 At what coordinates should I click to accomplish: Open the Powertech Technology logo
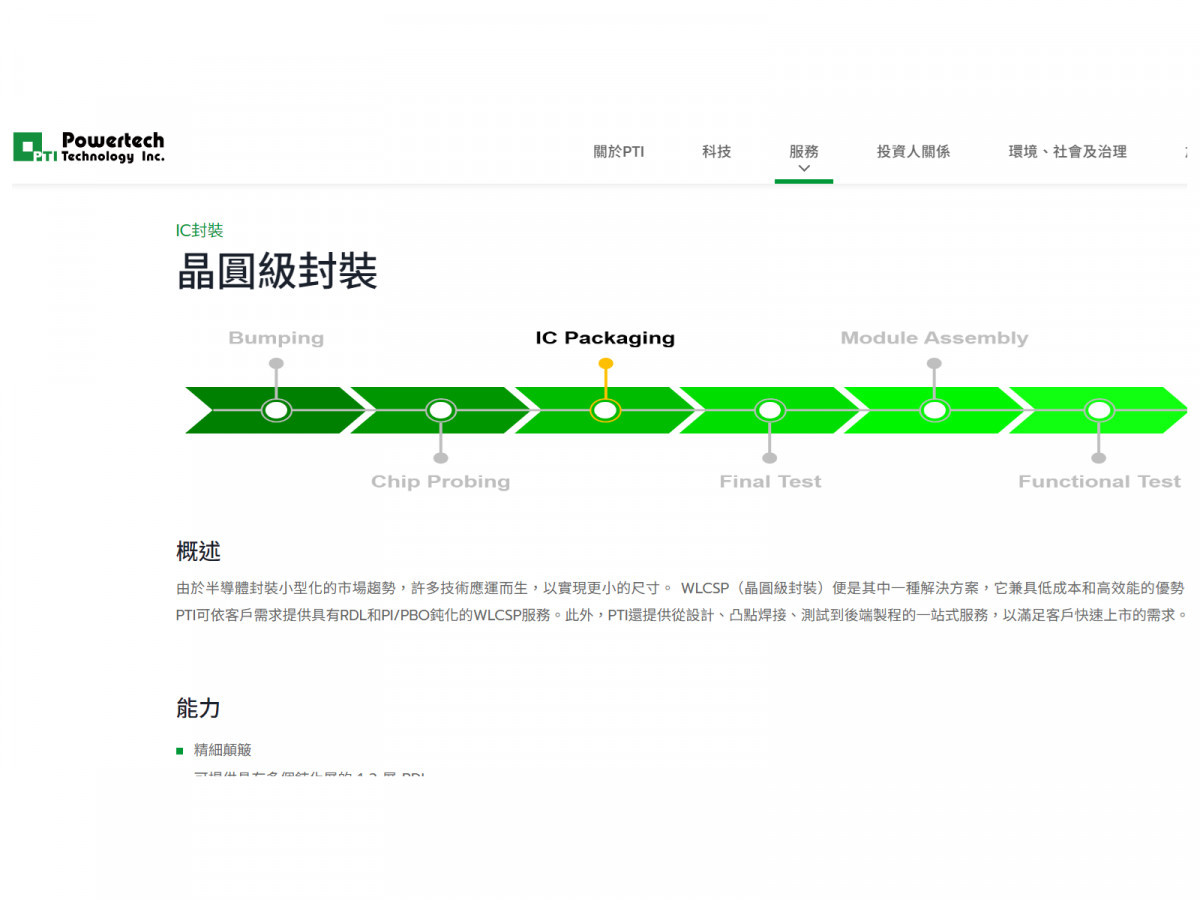pyautogui.click(x=89, y=147)
